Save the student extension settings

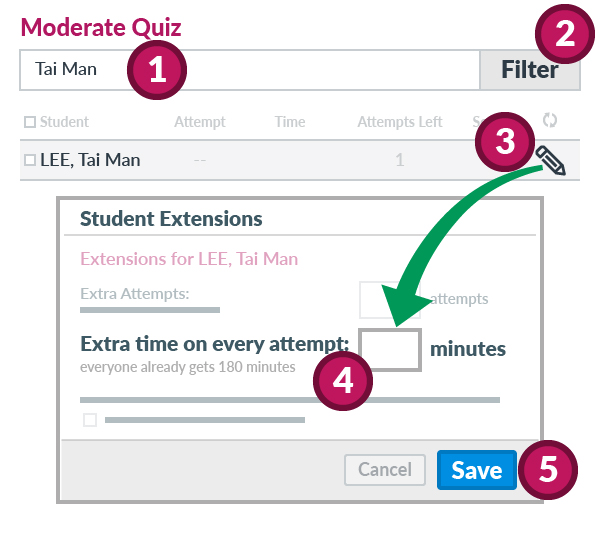(476, 470)
